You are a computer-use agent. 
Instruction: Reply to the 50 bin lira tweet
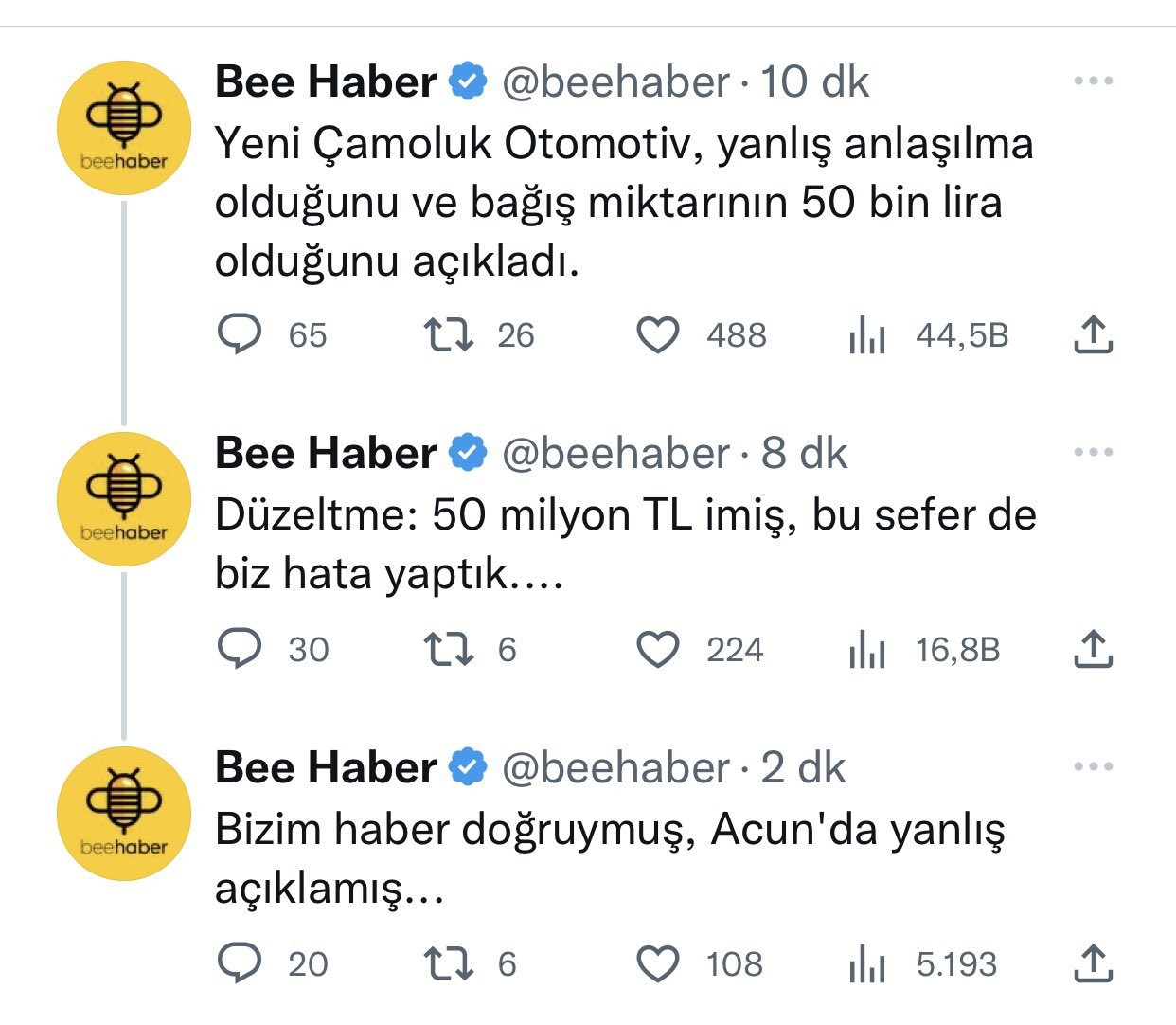[241, 334]
